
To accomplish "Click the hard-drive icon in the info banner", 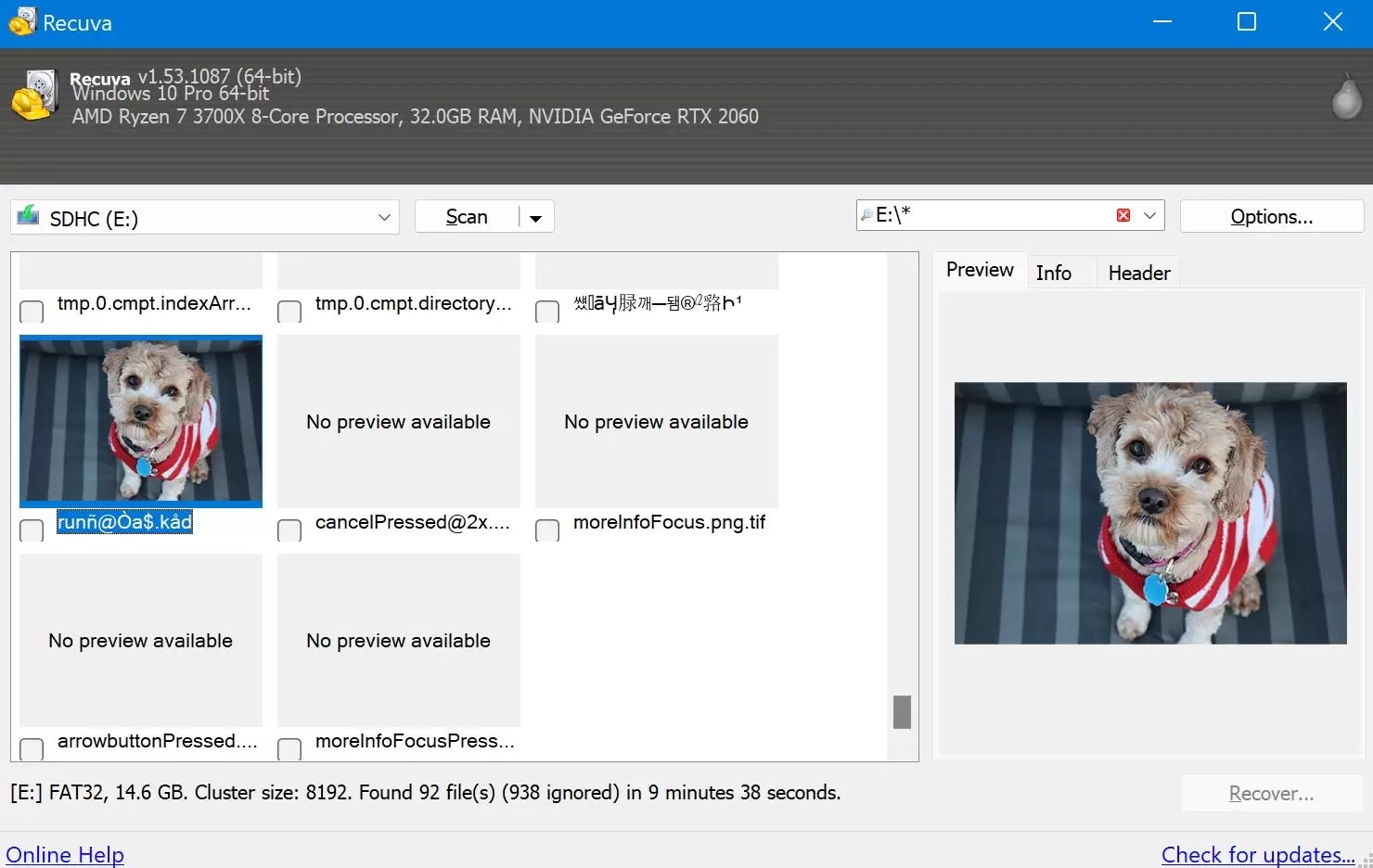I will (x=34, y=94).
